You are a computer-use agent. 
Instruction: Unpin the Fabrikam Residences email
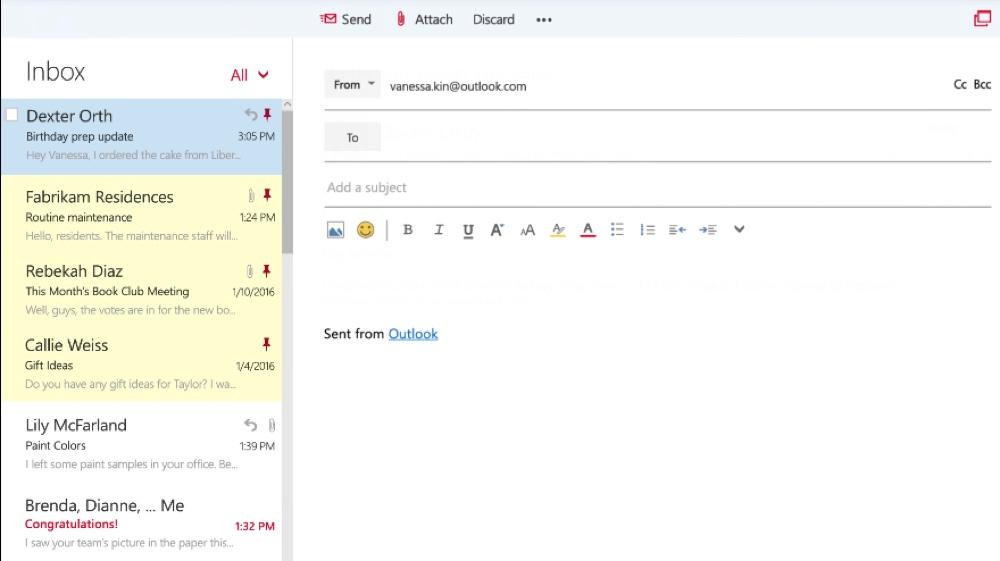point(267,195)
